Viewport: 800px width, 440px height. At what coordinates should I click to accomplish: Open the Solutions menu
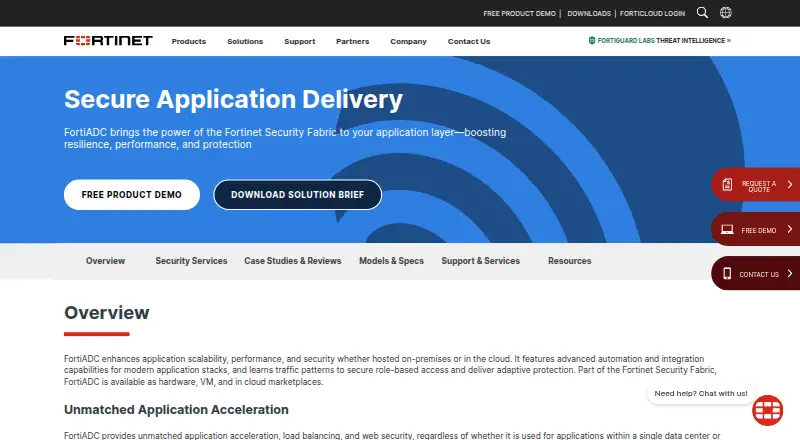(245, 41)
